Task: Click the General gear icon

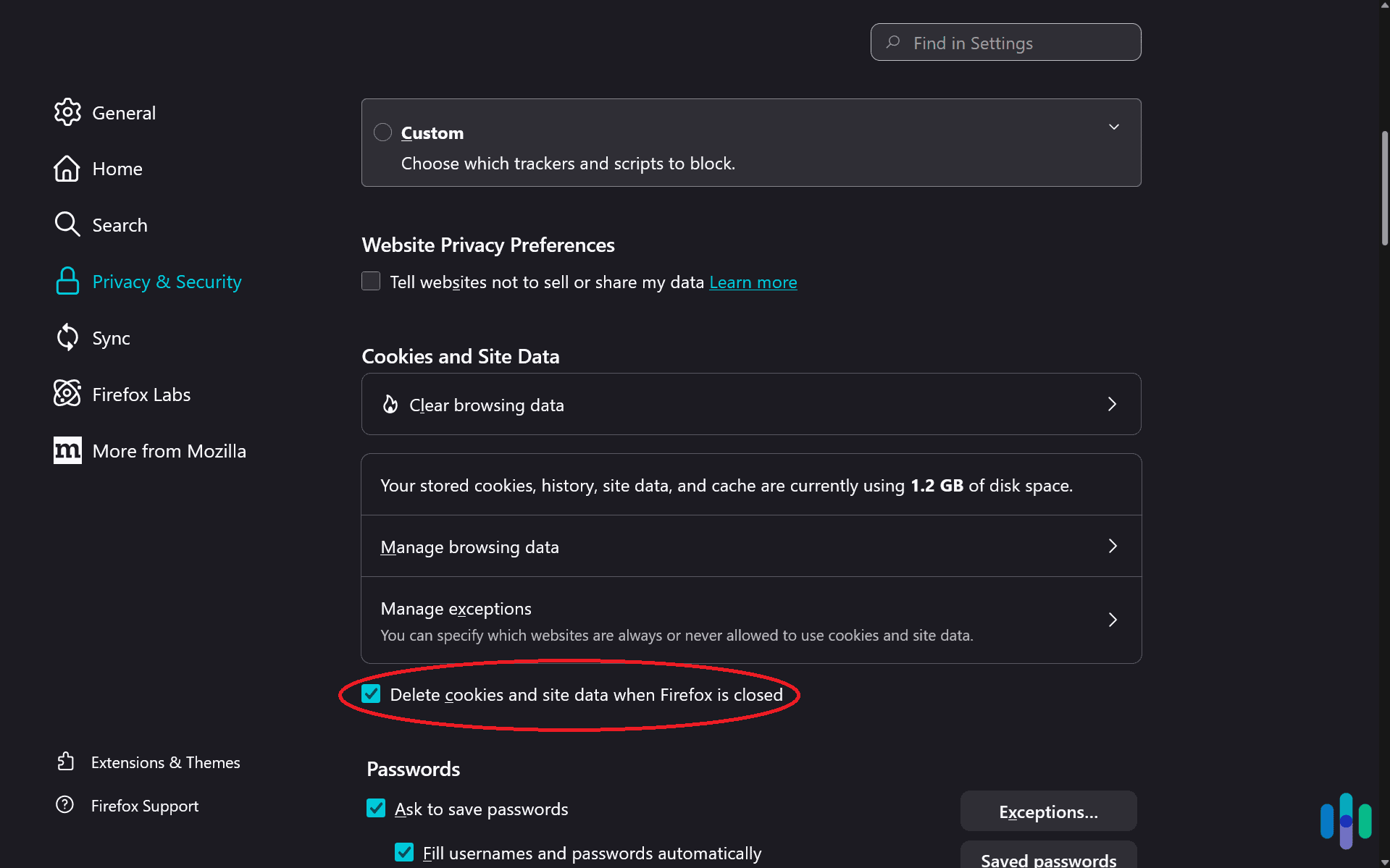Action: coord(67,112)
